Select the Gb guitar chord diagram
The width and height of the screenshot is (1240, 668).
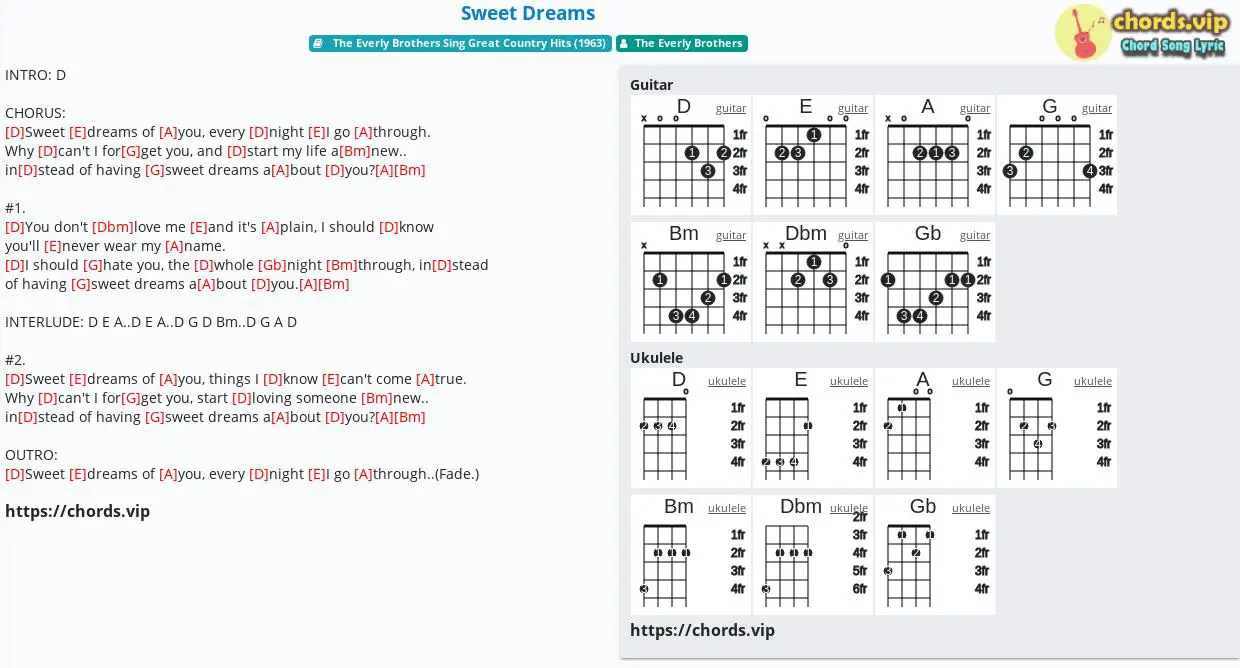click(x=935, y=282)
